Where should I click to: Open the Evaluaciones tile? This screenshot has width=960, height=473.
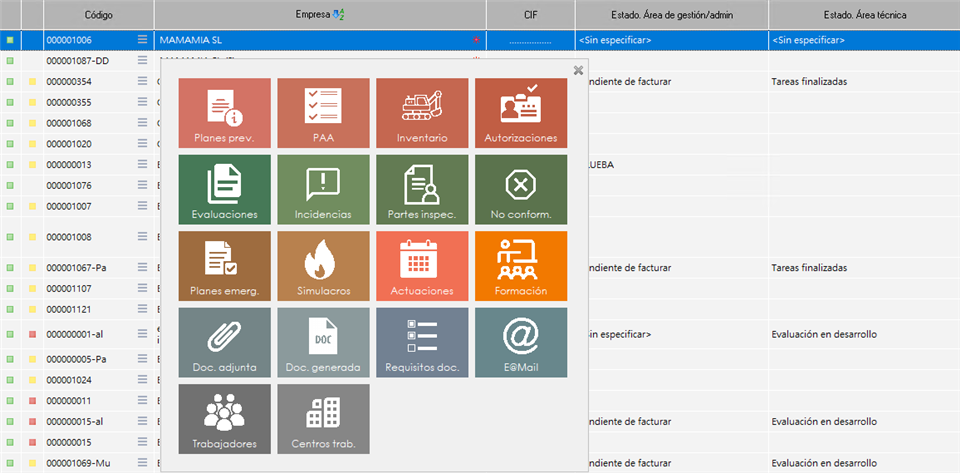pyautogui.click(x=224, y=190)
